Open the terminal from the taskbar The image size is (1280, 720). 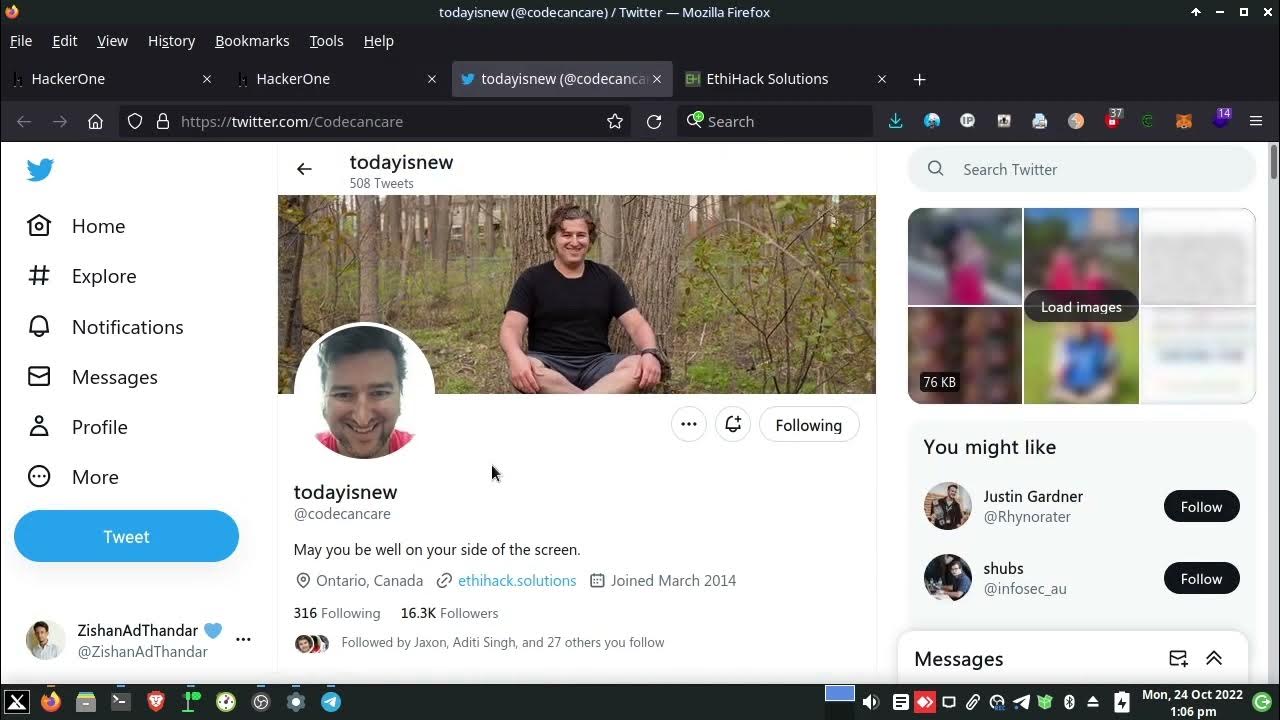[120, 702]
